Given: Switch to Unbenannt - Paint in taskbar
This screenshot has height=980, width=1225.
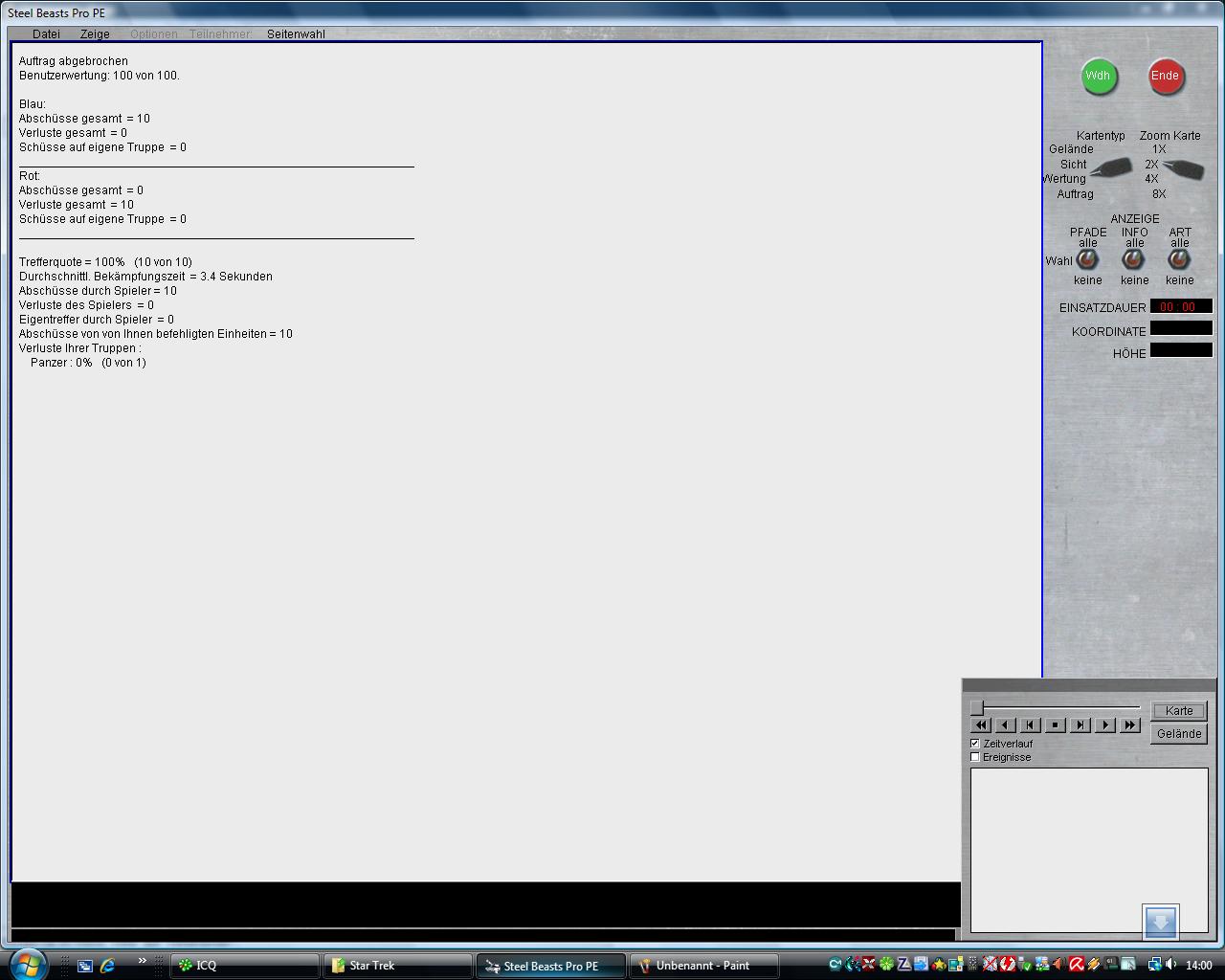Looking at the screenshot, I should (702, 966).
